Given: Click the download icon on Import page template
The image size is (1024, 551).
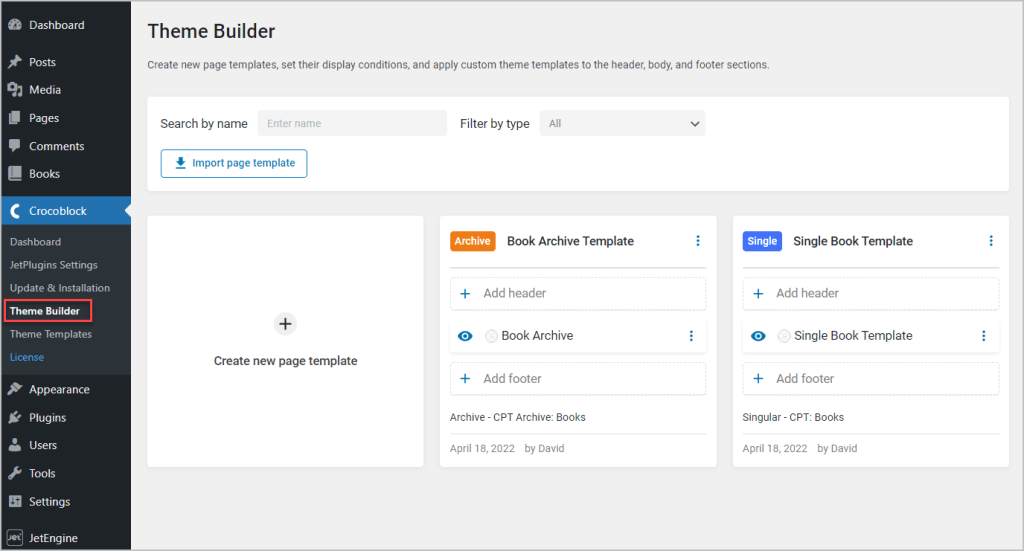Looking at the screenshot, I should tap(181, 163).
